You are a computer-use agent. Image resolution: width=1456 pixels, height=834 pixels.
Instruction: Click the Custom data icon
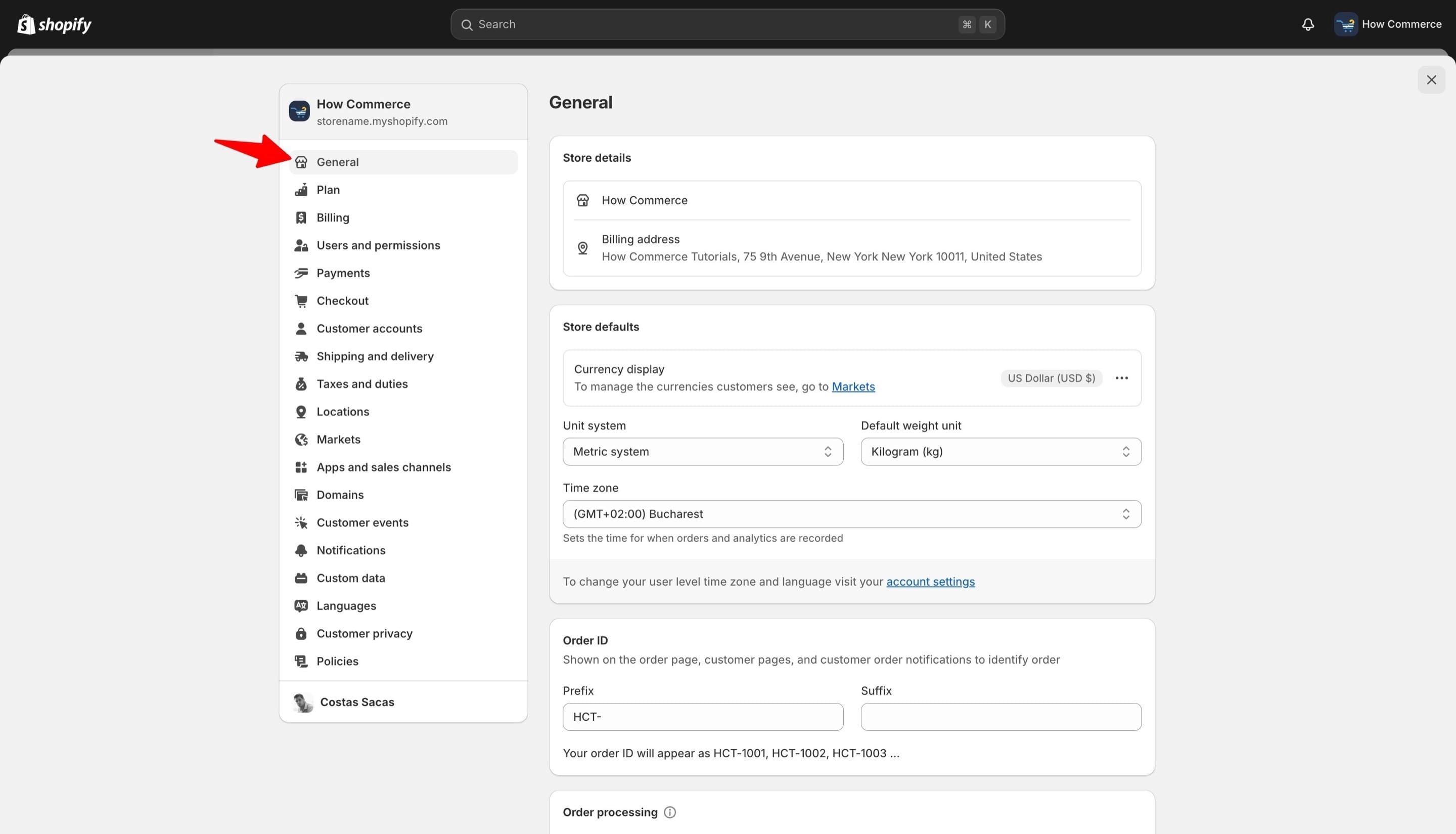tap(301, 578)
